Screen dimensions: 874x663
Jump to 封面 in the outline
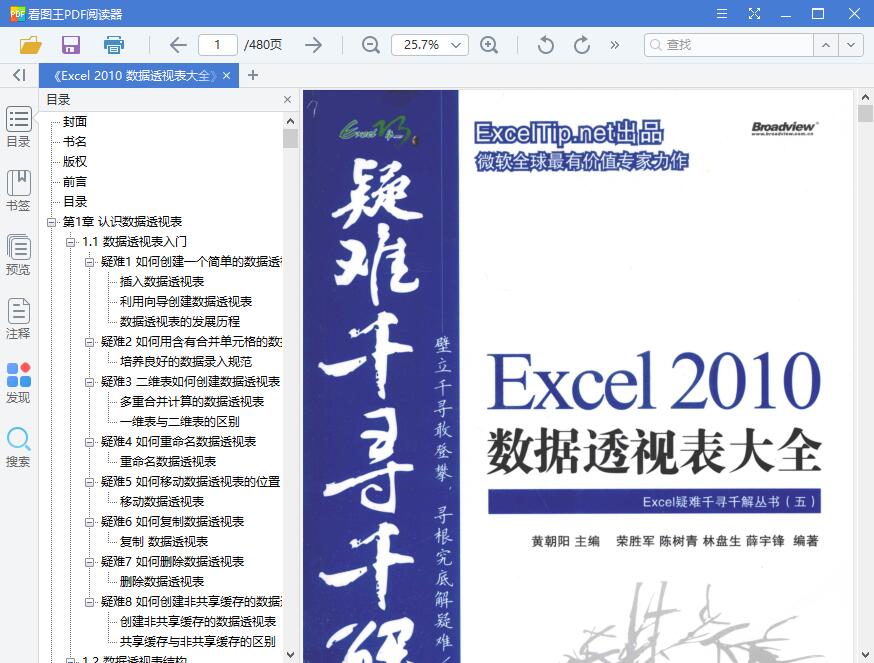coord(75,122)
